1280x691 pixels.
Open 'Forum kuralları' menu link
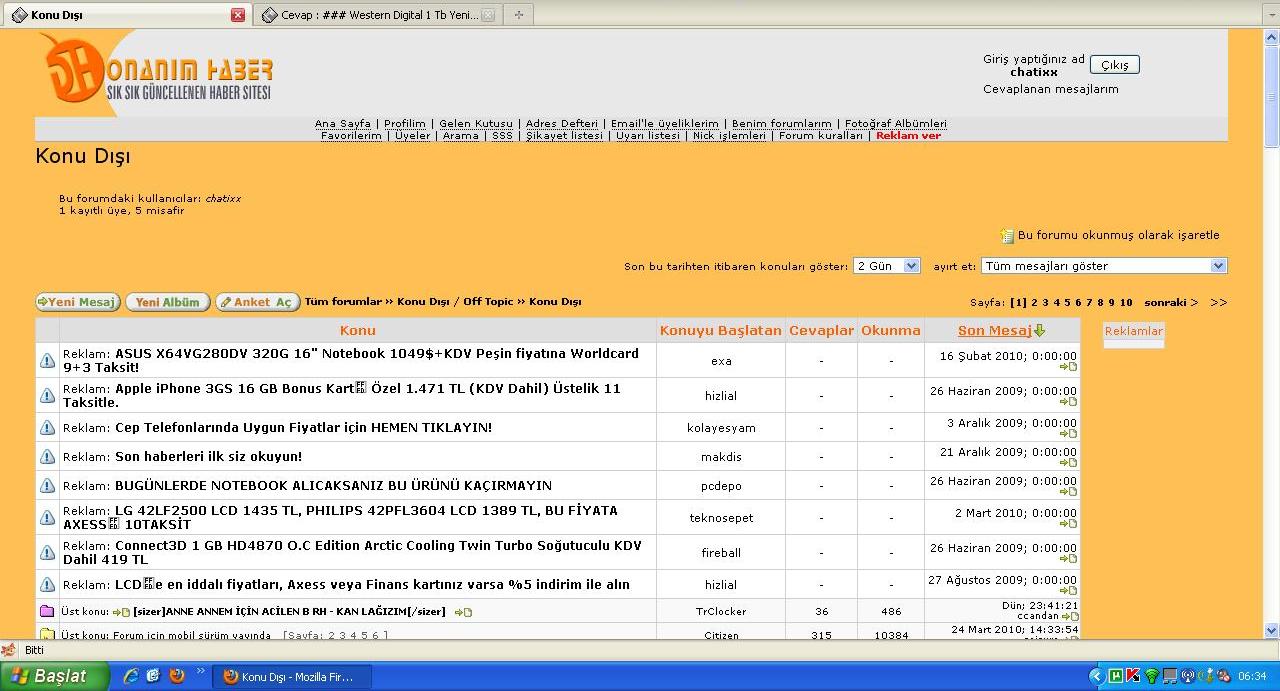tap(821, 136)
